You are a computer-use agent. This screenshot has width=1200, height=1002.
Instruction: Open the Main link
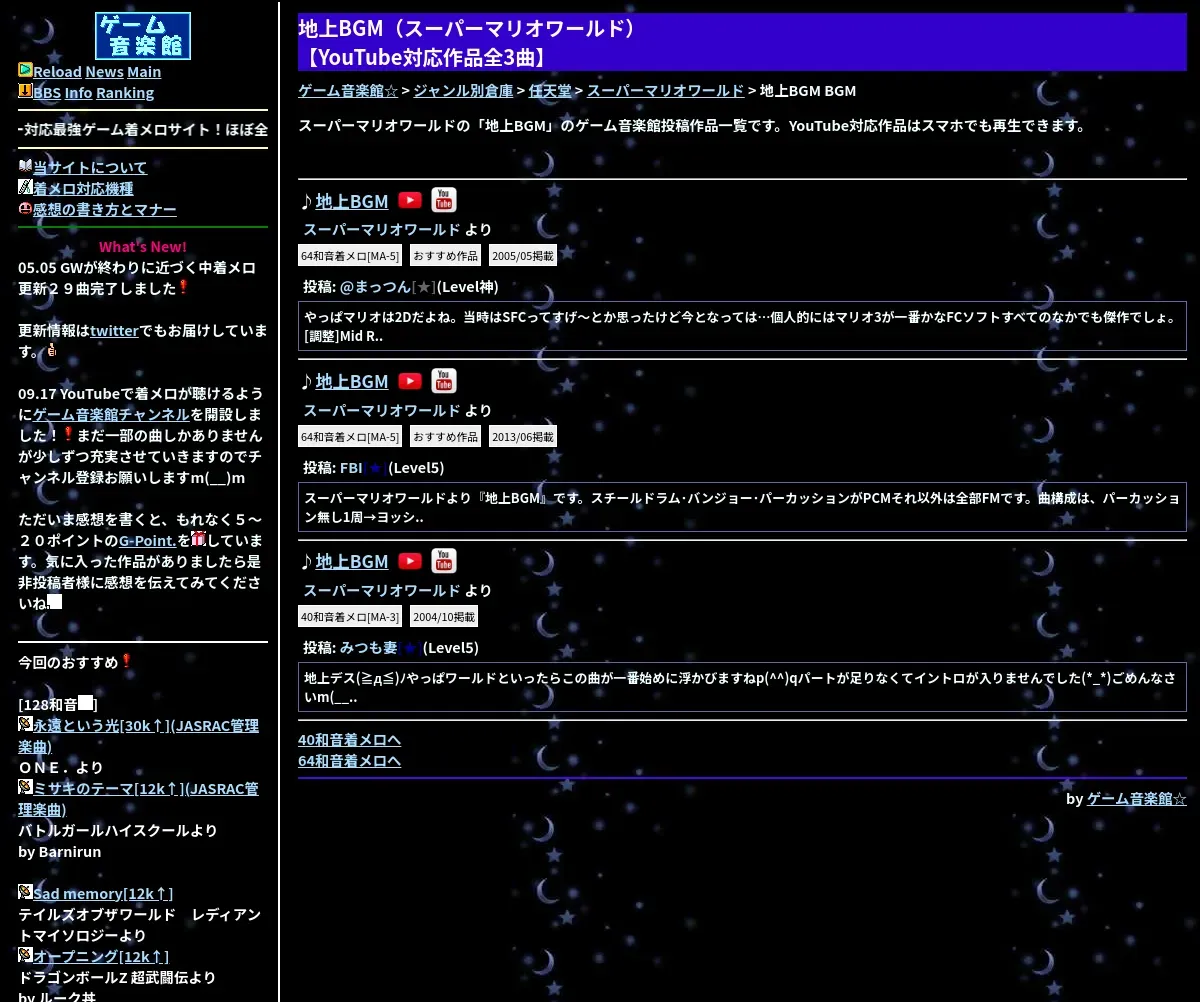point(144,72)
